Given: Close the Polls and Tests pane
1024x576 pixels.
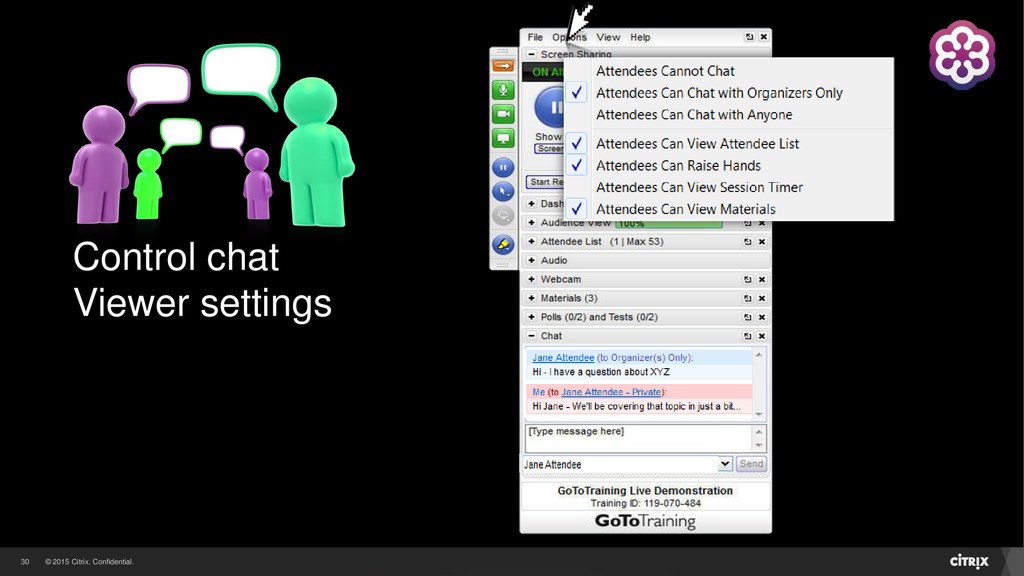Looking at the screenshot, I should pyautogui.click(x=761, y=317).
